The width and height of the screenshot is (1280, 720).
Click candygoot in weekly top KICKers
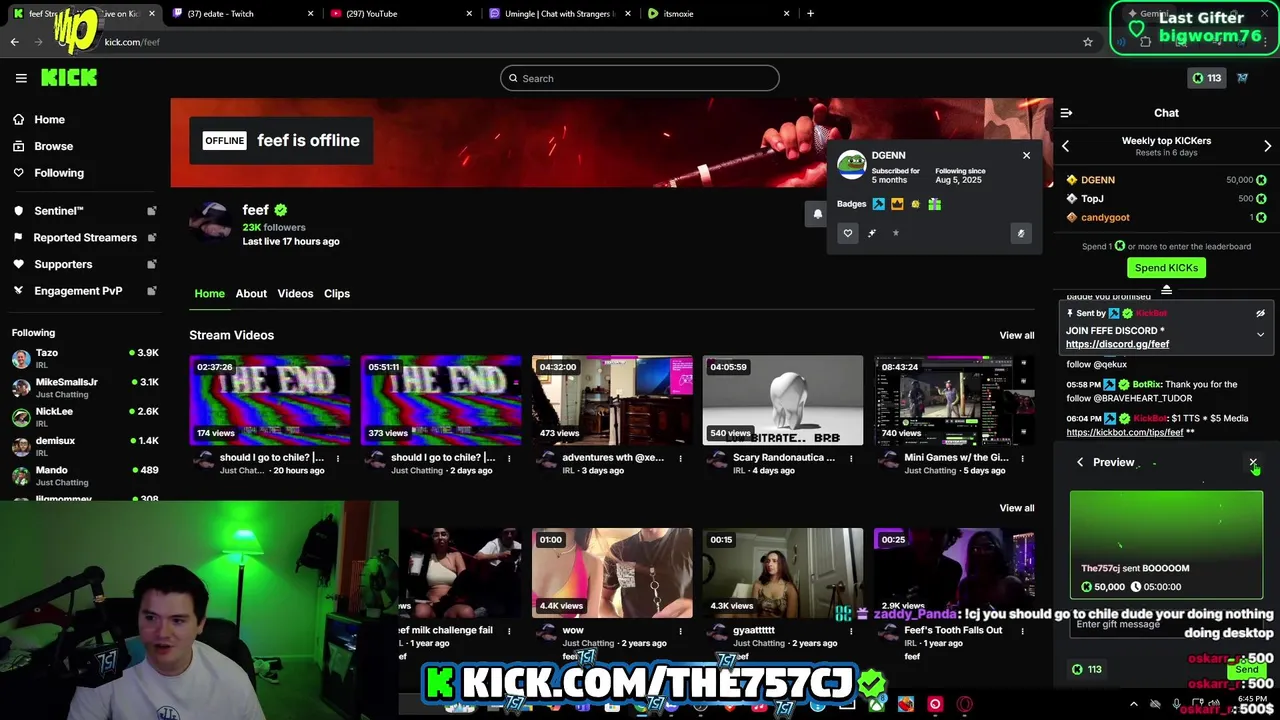coord(1105,217)
